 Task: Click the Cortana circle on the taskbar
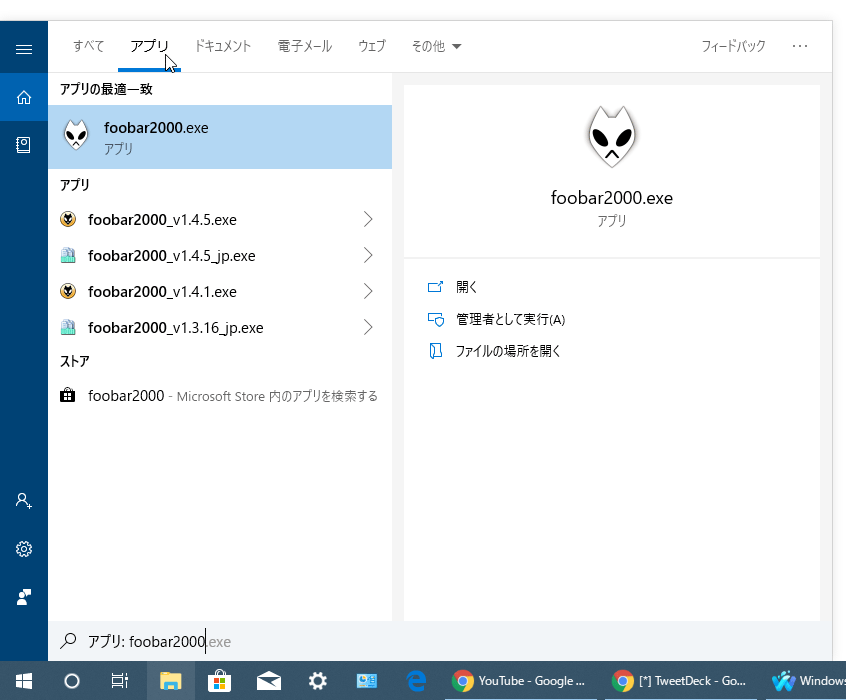72,681
